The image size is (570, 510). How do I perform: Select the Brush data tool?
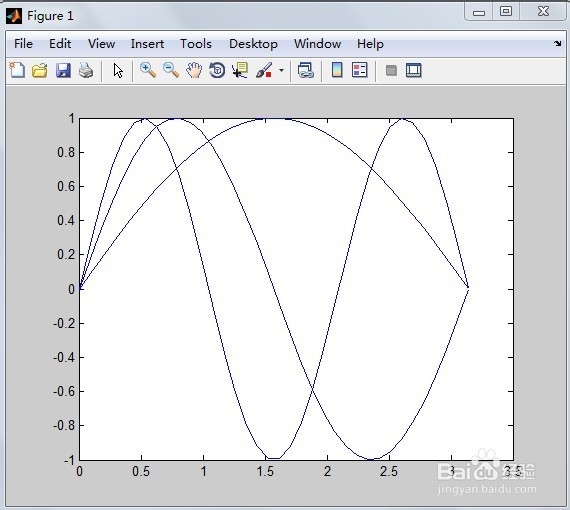pos(264,70)
